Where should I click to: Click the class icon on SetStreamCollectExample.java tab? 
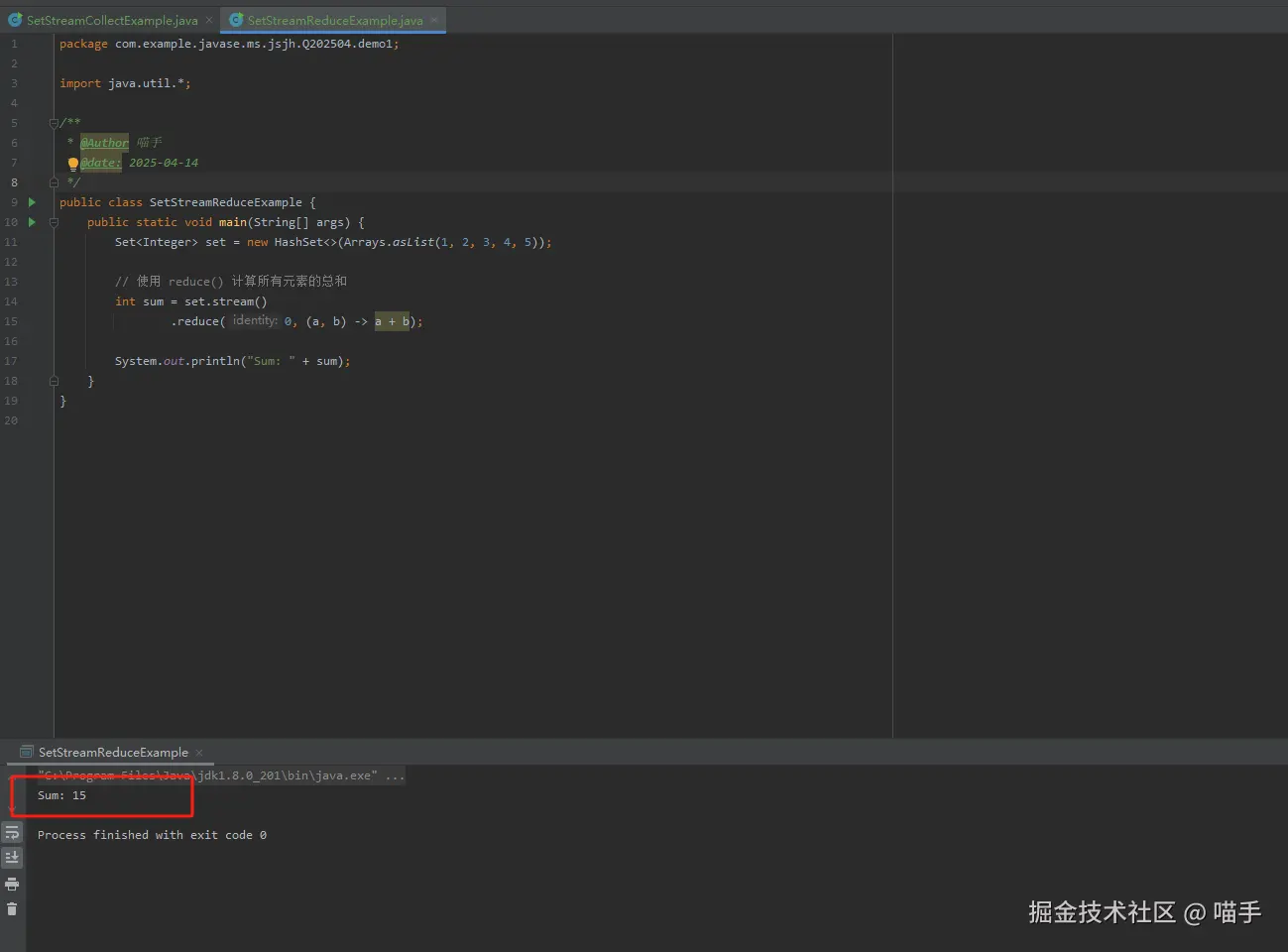(15, 20)
